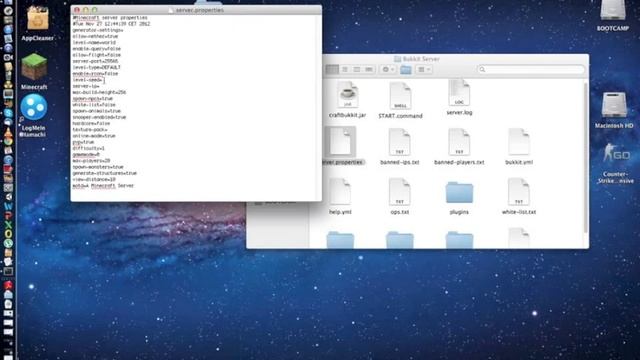Screen dimensions: 640x360
Task: Click the enable-query=false line
Action: (x=97, y=49)
